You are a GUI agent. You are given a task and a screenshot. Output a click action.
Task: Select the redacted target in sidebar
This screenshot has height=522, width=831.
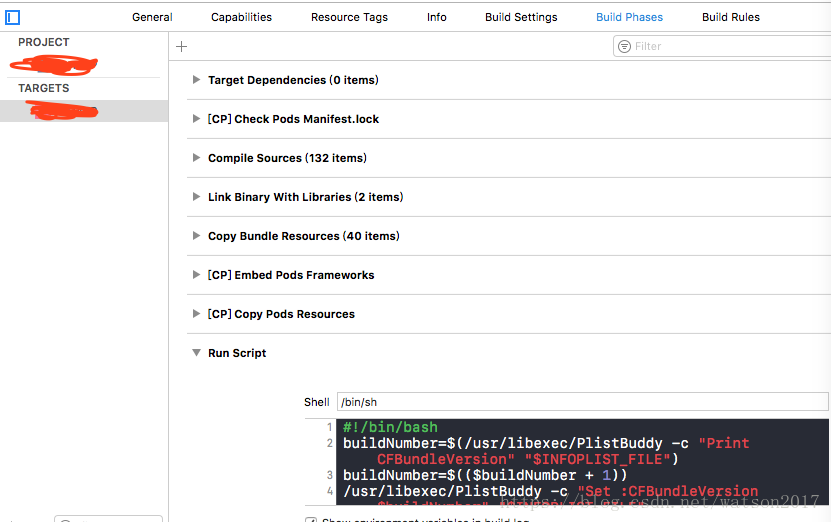84,111
